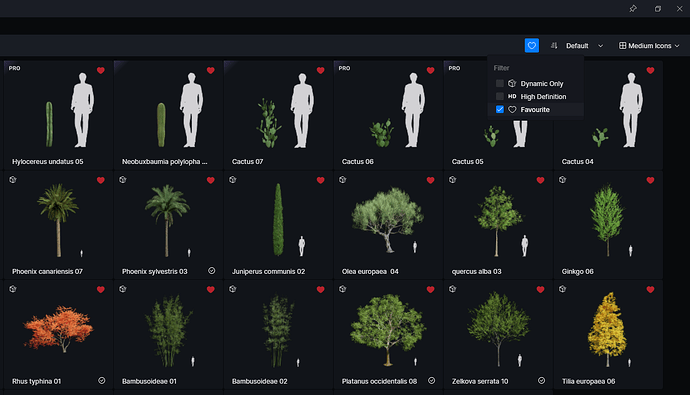Enable the High Definition filter checkbox
This screenshot has width=690, height=395.
[499, 96]
